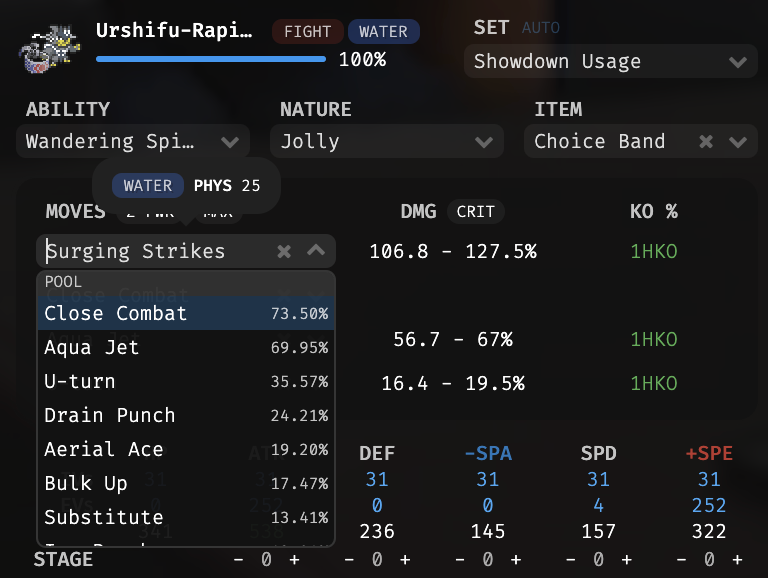This screenshot has height=578, width=768.
Task: Click the FIGHT type badge
Action: tap(308, 32)
